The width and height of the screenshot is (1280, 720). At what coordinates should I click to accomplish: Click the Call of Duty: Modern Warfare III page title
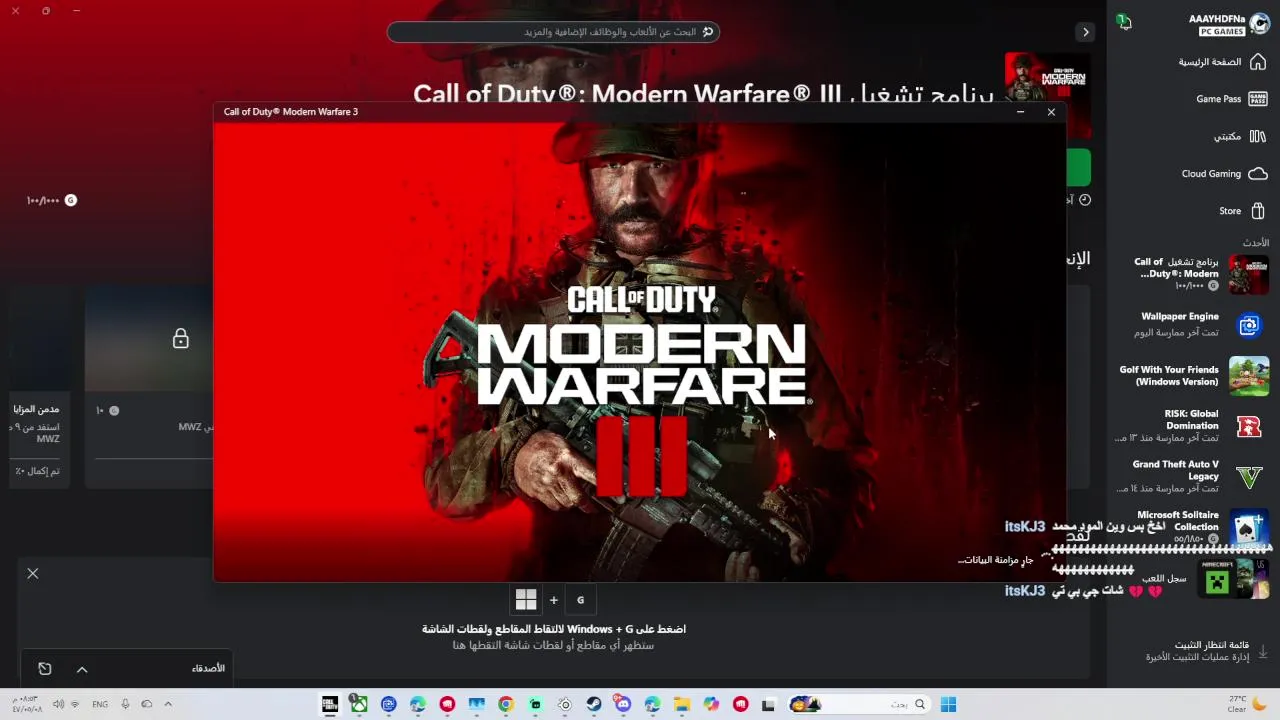tap(703, 94)
